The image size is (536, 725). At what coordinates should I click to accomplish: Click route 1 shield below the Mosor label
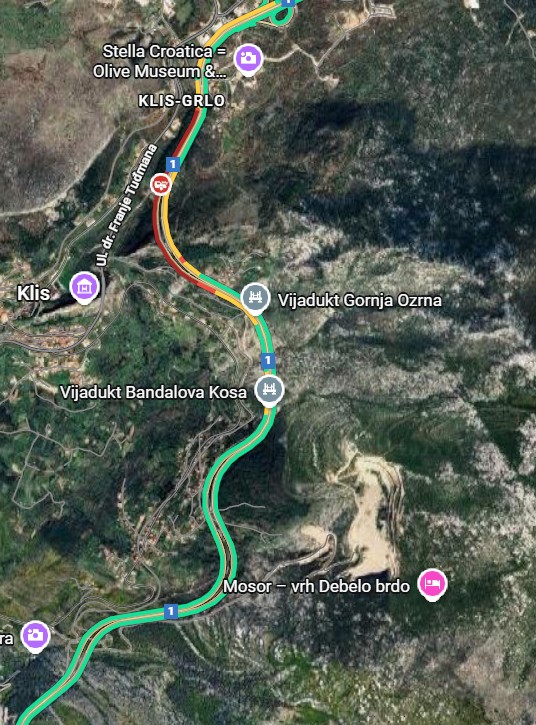[171, 611]
